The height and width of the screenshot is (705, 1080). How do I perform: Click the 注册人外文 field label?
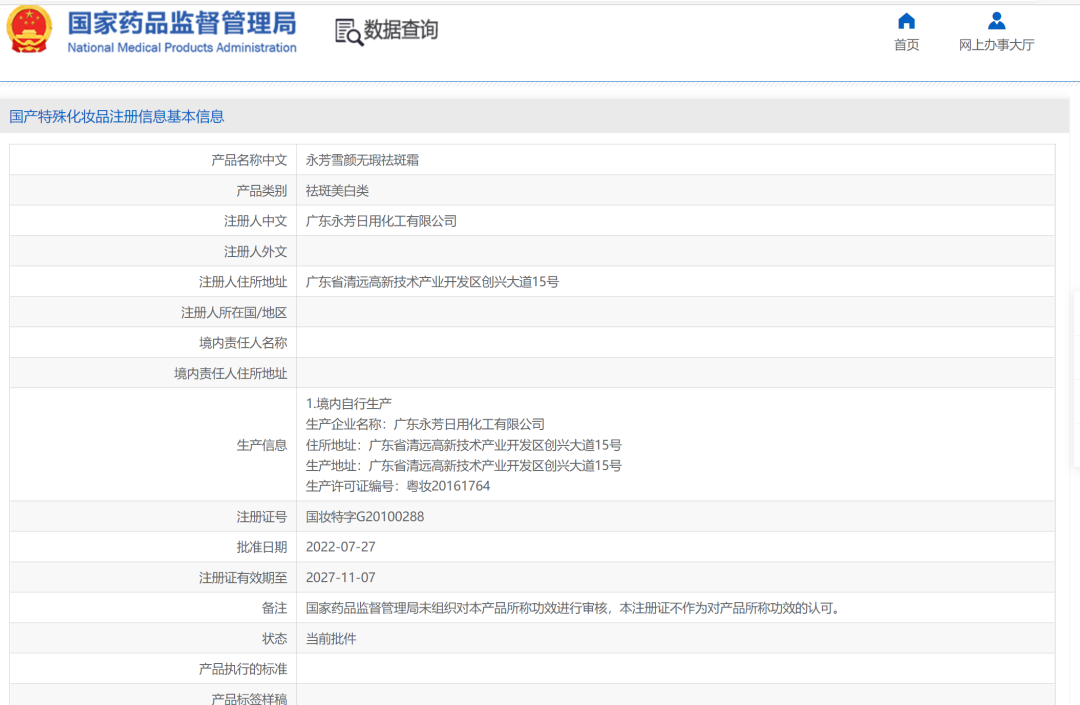pyautogui.click(x=256, y=251)
